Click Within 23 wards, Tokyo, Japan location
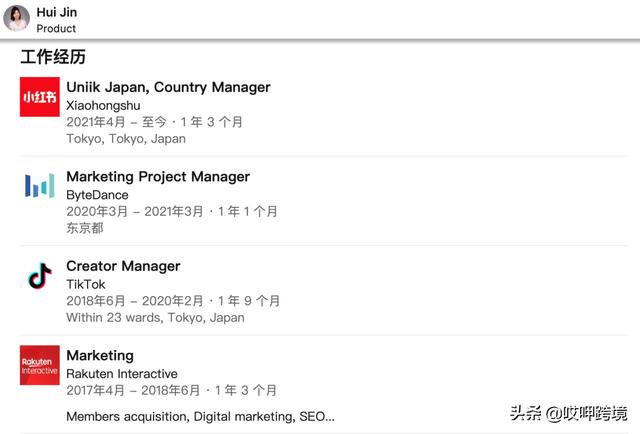Viewport: 640px width, 434px height. click(156, 318)
